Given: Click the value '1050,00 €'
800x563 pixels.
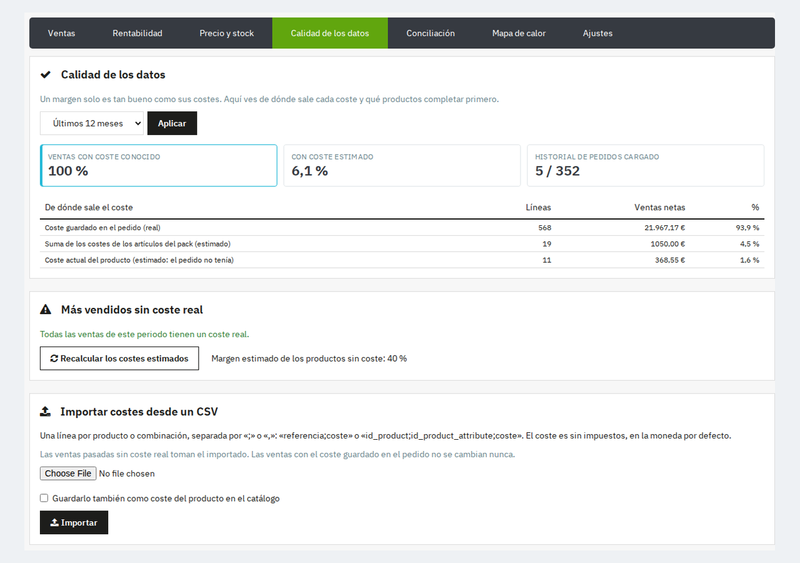Looking at the screenshot, I should coord(668,244).
